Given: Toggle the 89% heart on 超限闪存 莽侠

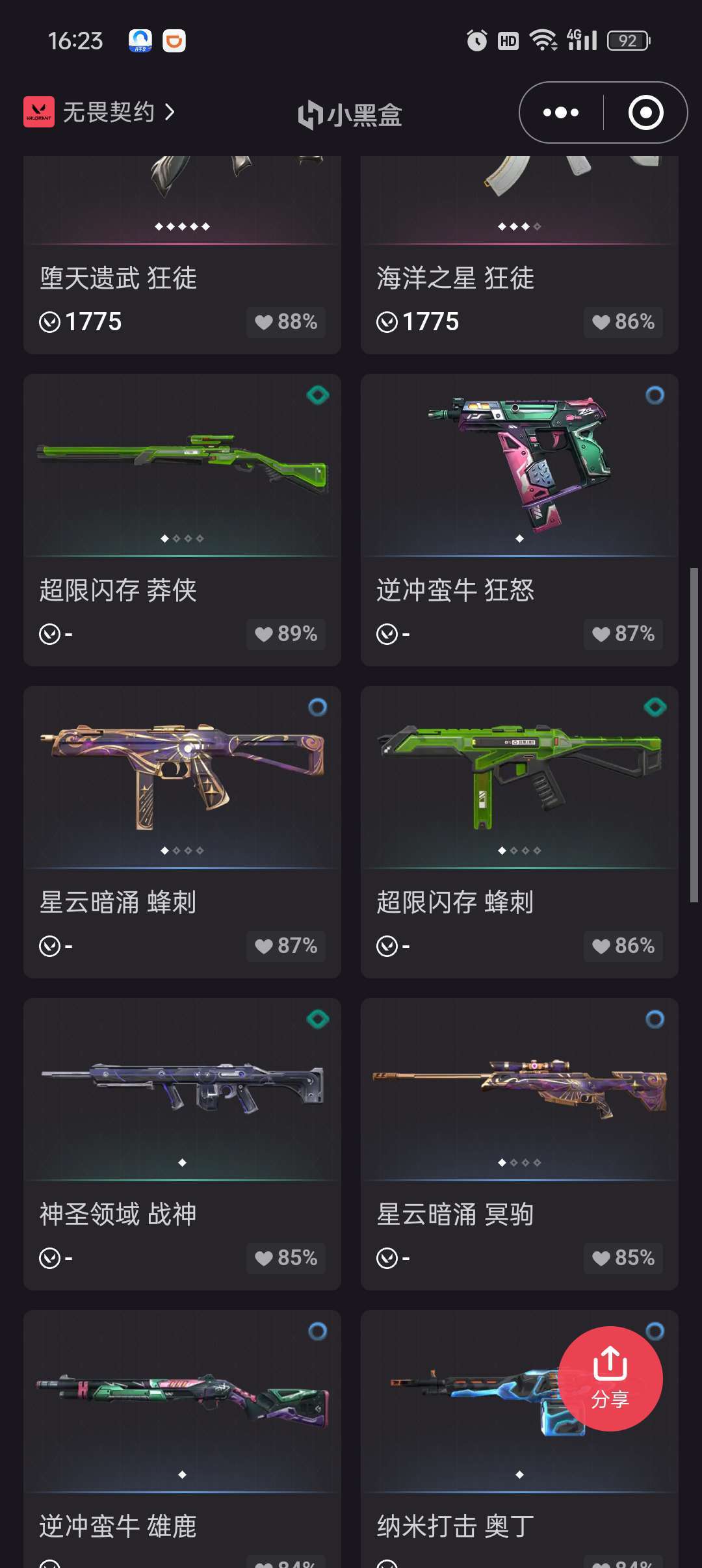Looking at the screenshot, I should [286, 634].
